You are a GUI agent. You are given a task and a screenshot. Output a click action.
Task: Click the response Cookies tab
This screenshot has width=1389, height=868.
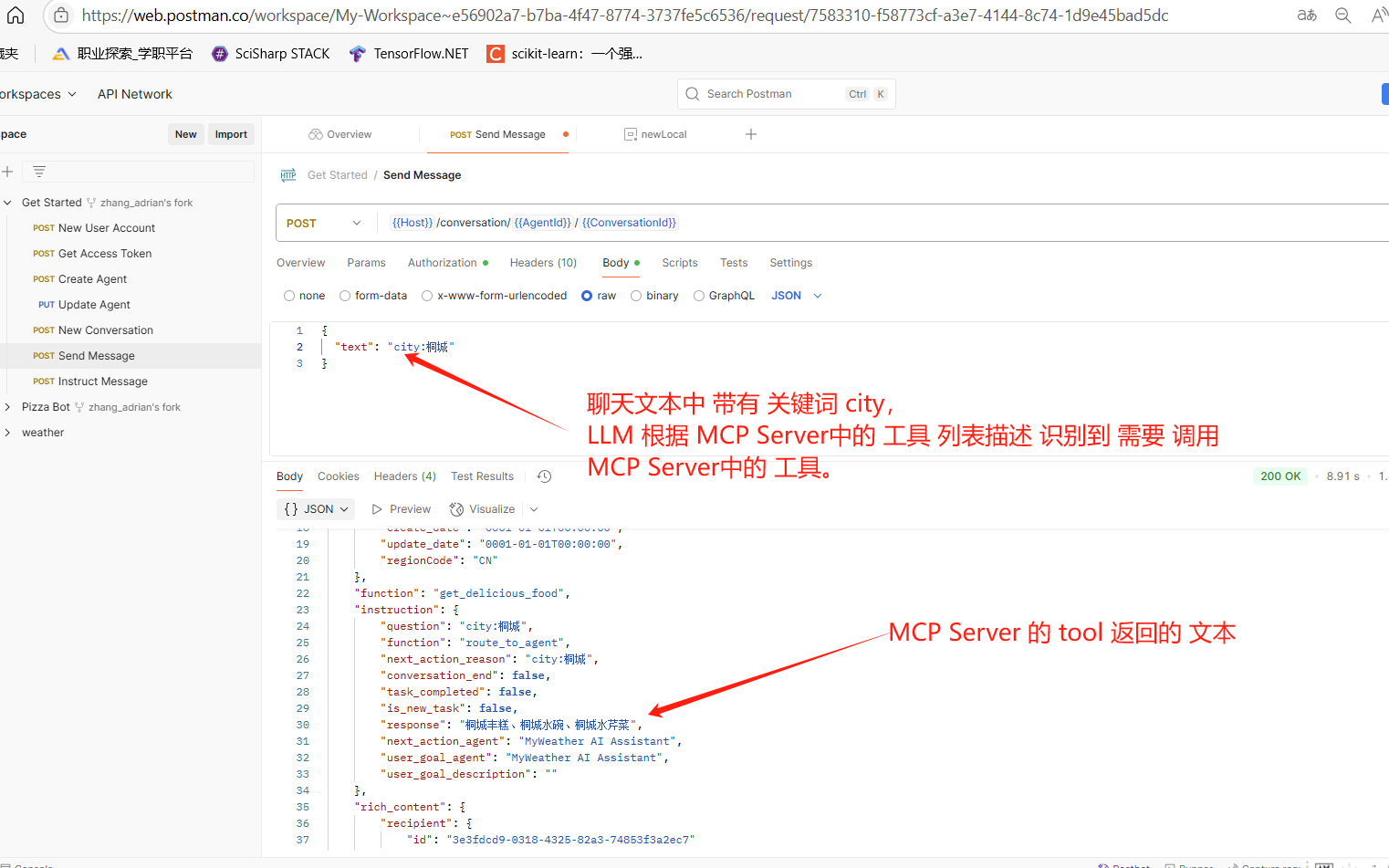click(x=339, y=476)
